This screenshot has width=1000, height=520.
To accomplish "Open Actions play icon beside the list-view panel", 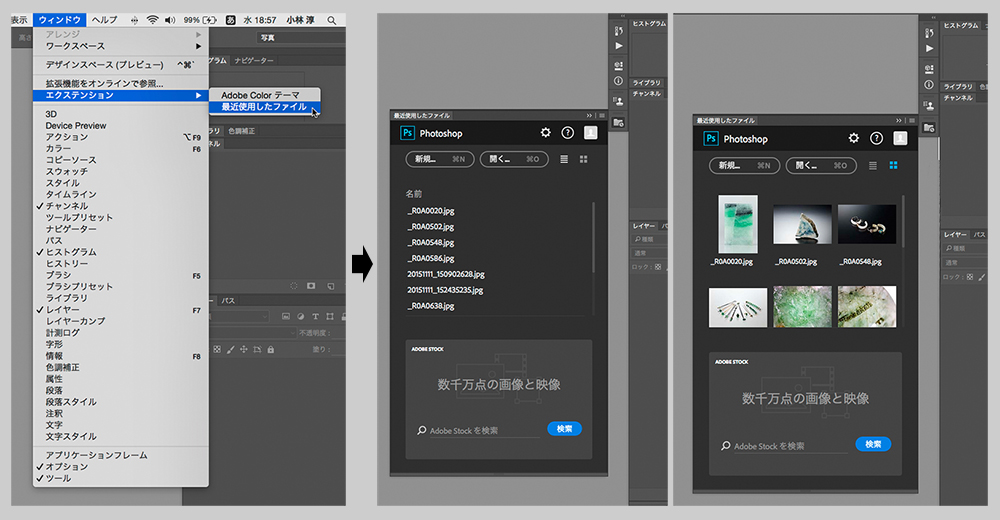I will 619,46.
